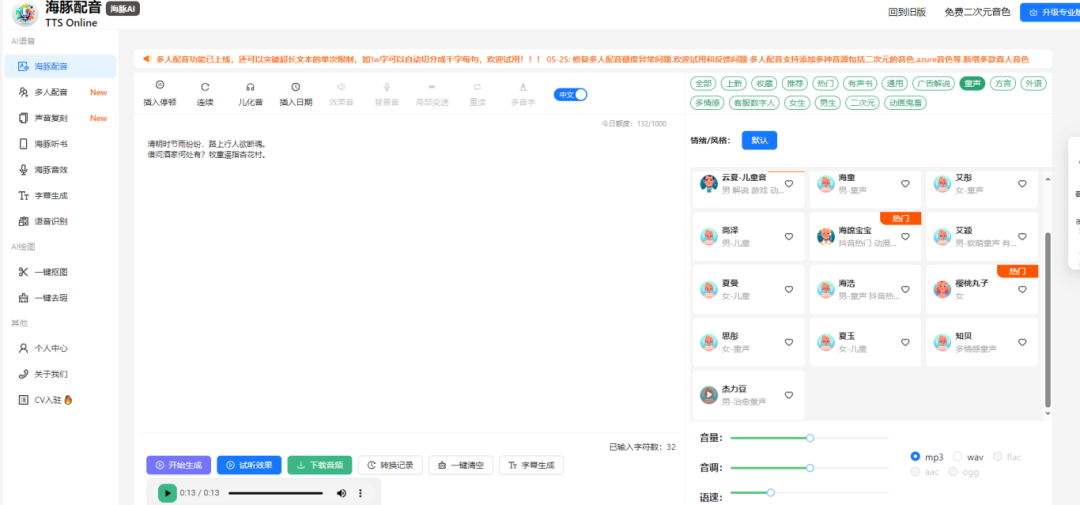This screenshot has height=505, width=1080.
Task: Open 一键去瑕 in the sidebar
Action: tap(60, 298)
